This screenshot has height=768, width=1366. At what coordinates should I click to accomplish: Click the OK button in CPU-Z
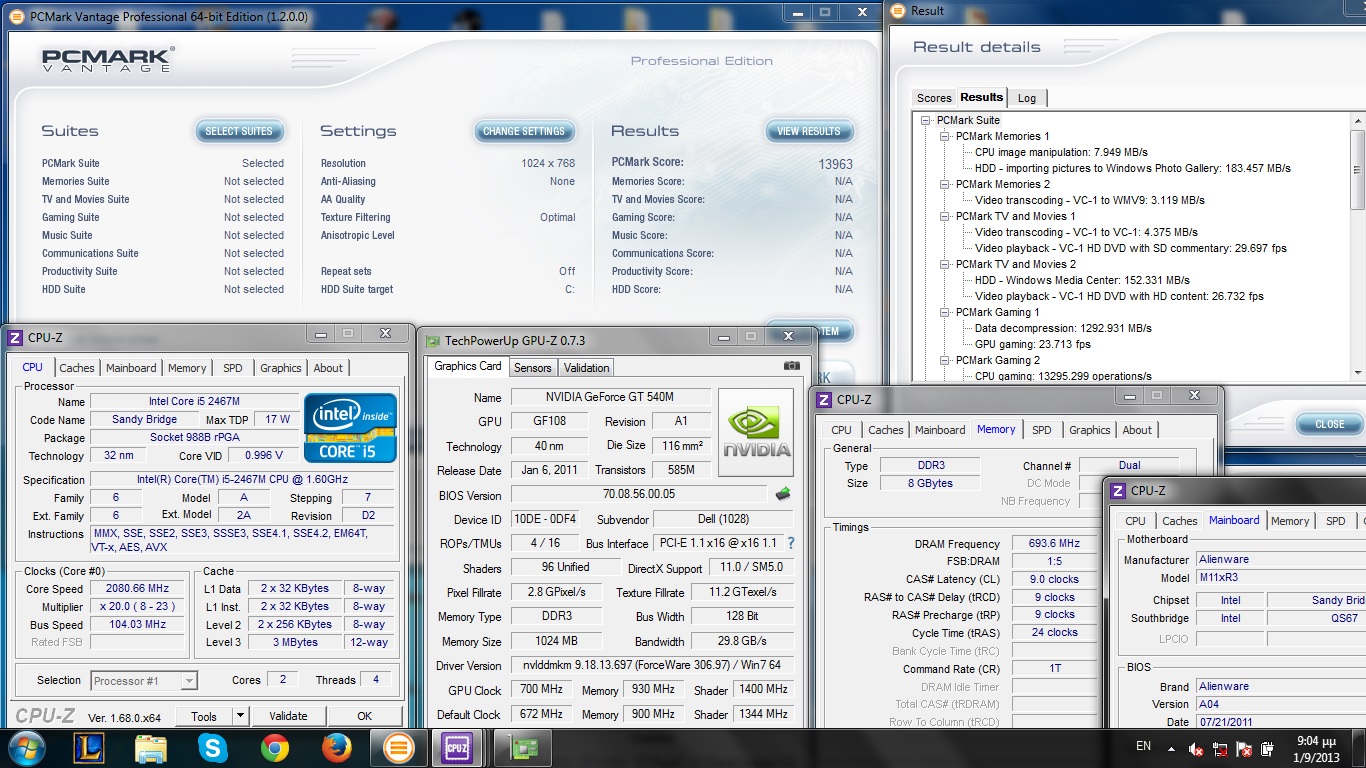pos(365,716)
